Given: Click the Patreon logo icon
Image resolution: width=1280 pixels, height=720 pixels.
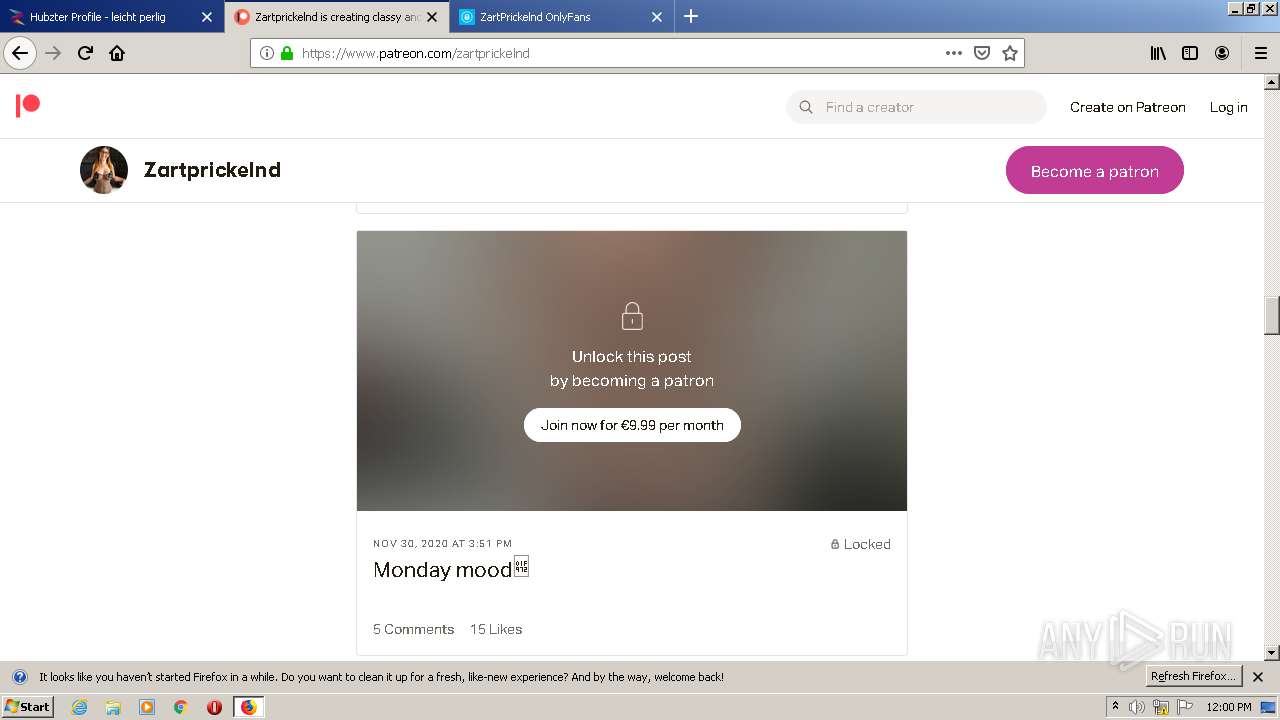Looking at the screenshot, I should click(x=28, y=106).
